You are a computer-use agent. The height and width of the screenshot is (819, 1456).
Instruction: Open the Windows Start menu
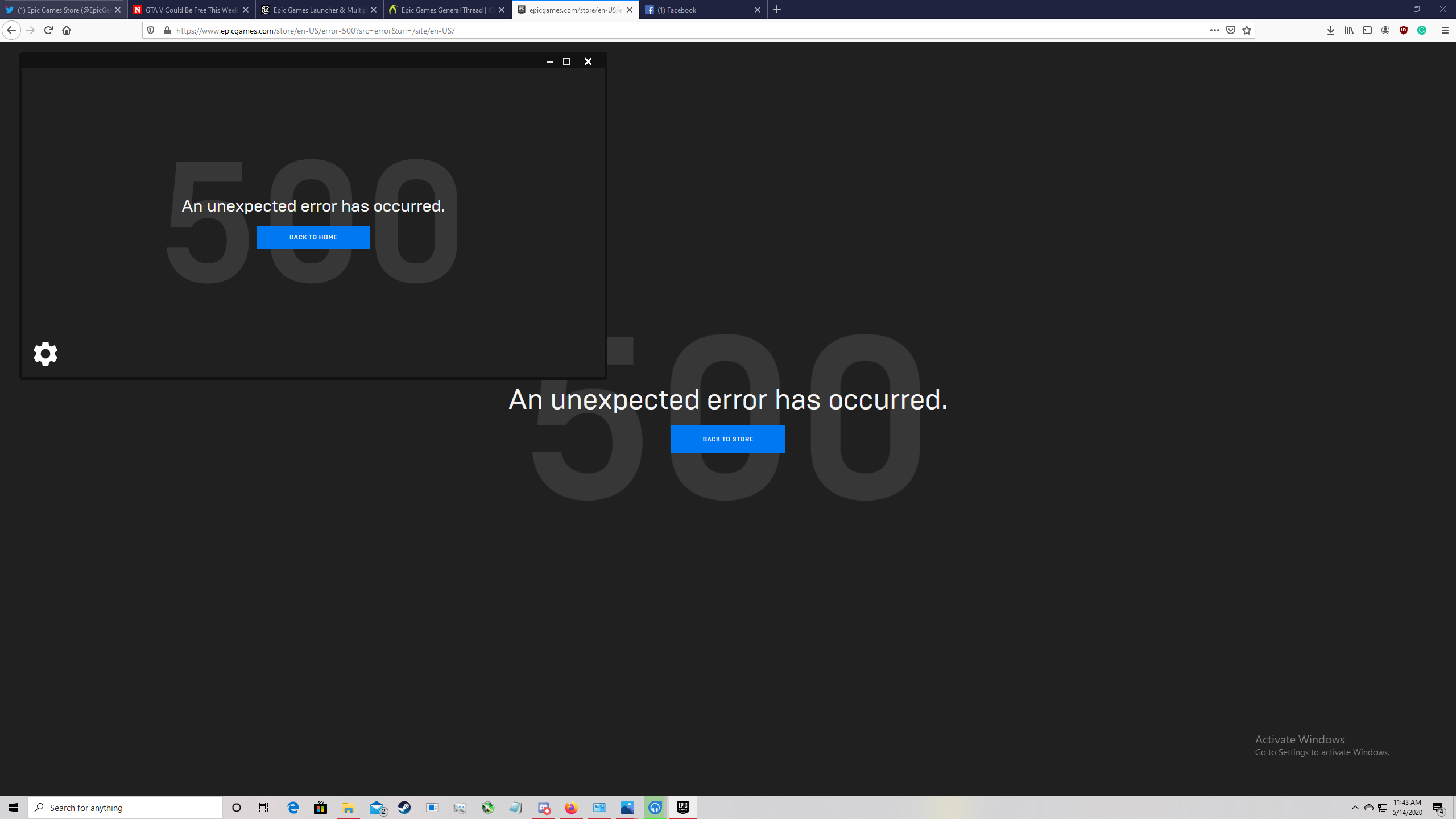pyautogui.click(x=14, y=808)
